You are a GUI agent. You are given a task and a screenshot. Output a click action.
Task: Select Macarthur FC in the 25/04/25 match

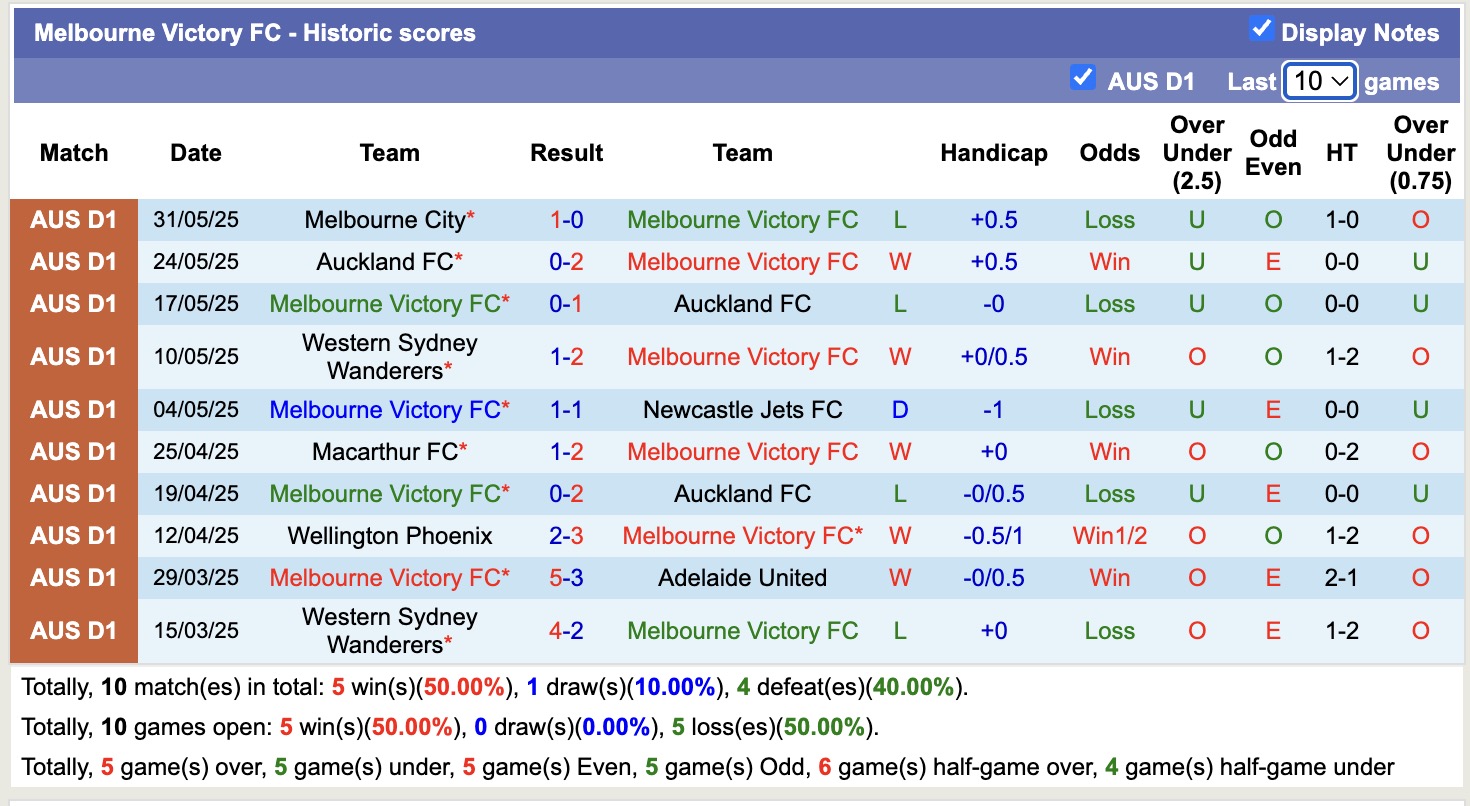coord(383,451)
